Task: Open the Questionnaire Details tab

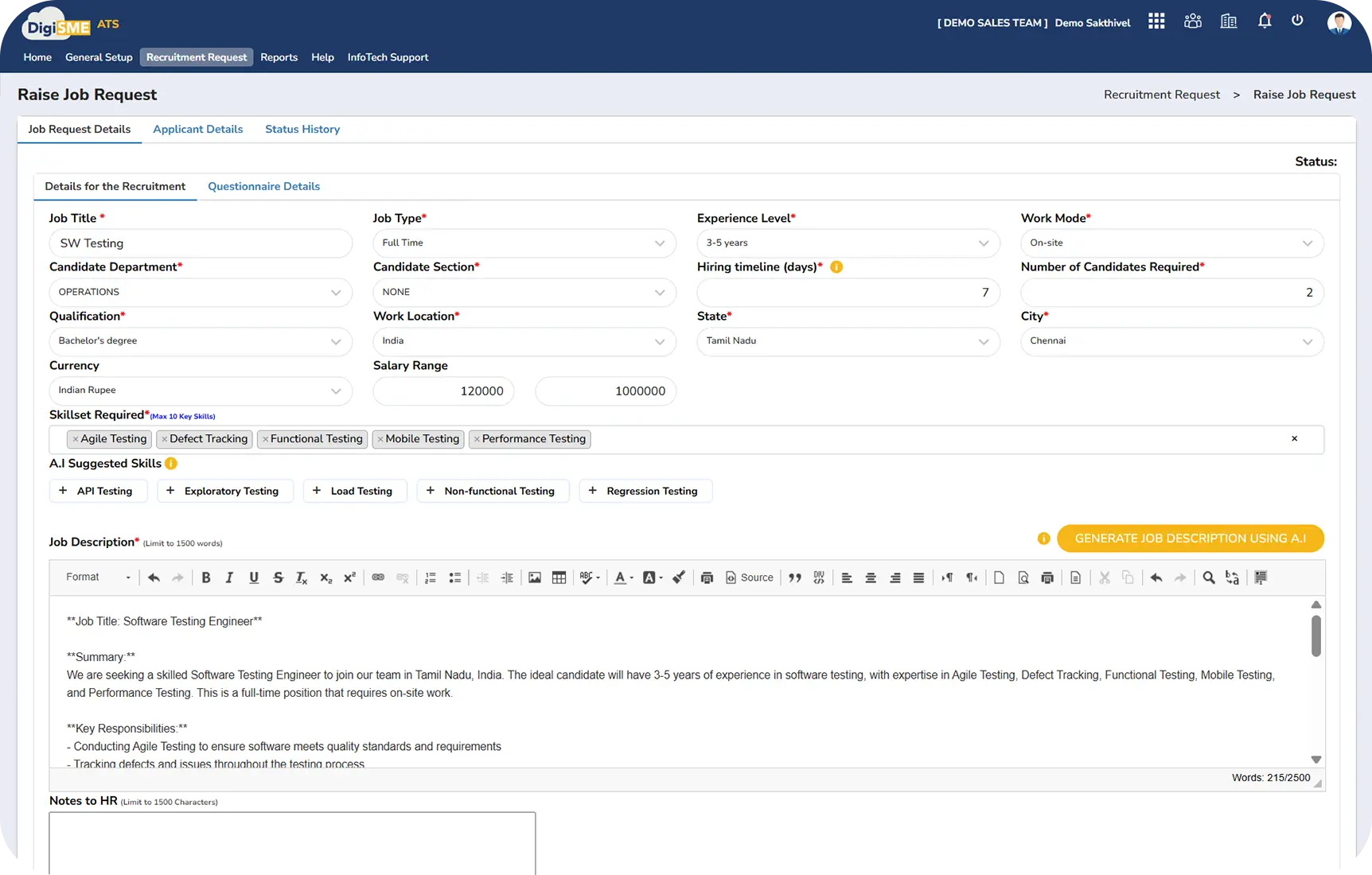Action: (x=263, y=186)
